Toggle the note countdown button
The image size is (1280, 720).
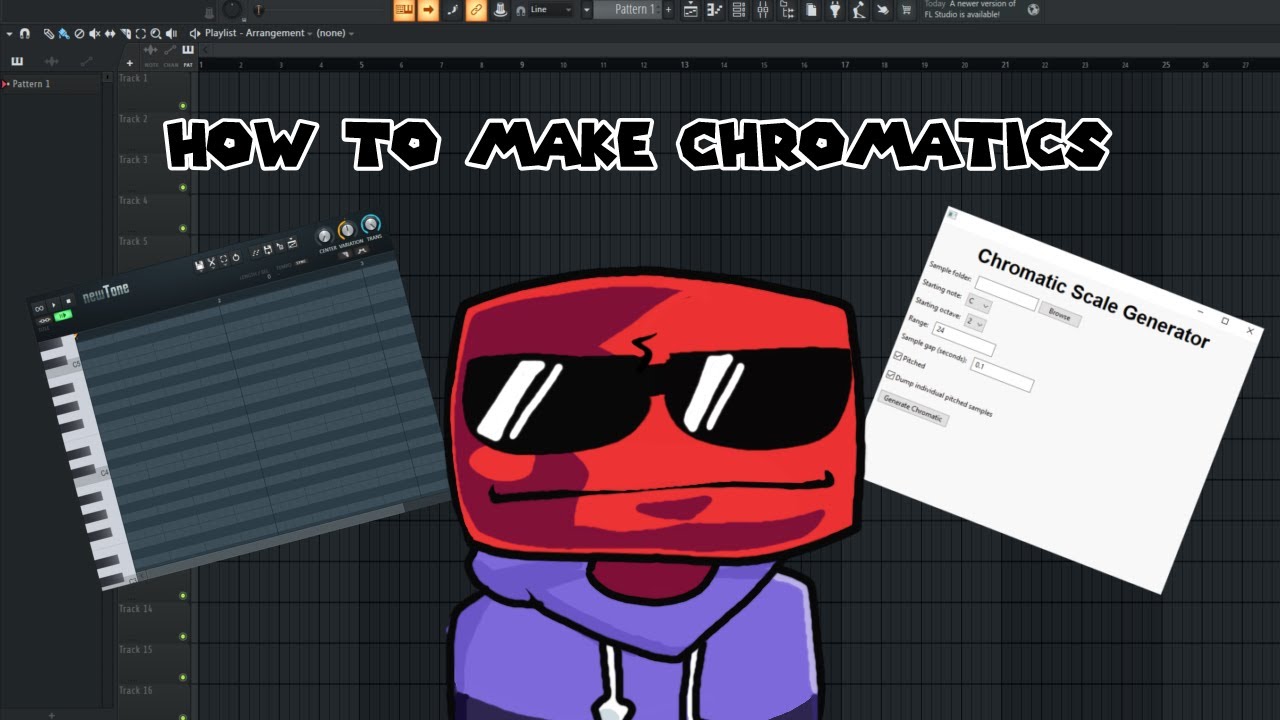coord(453,10)
